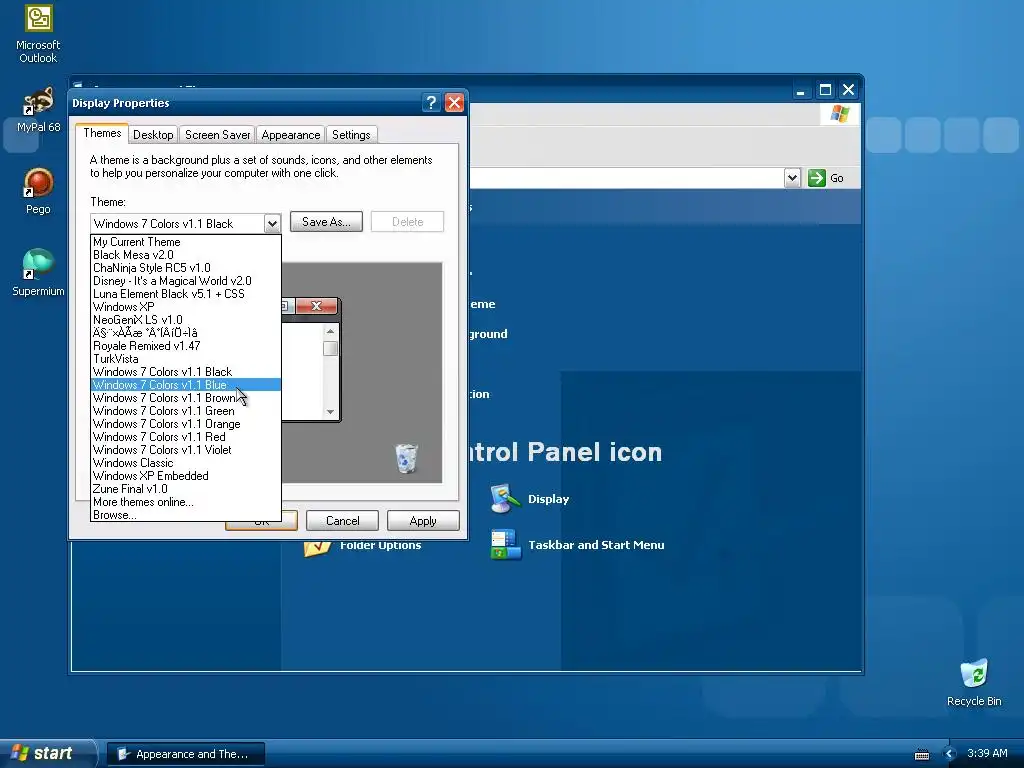Click the Cancel button
The image size is (1024, 768).
(x=342, y=520)
